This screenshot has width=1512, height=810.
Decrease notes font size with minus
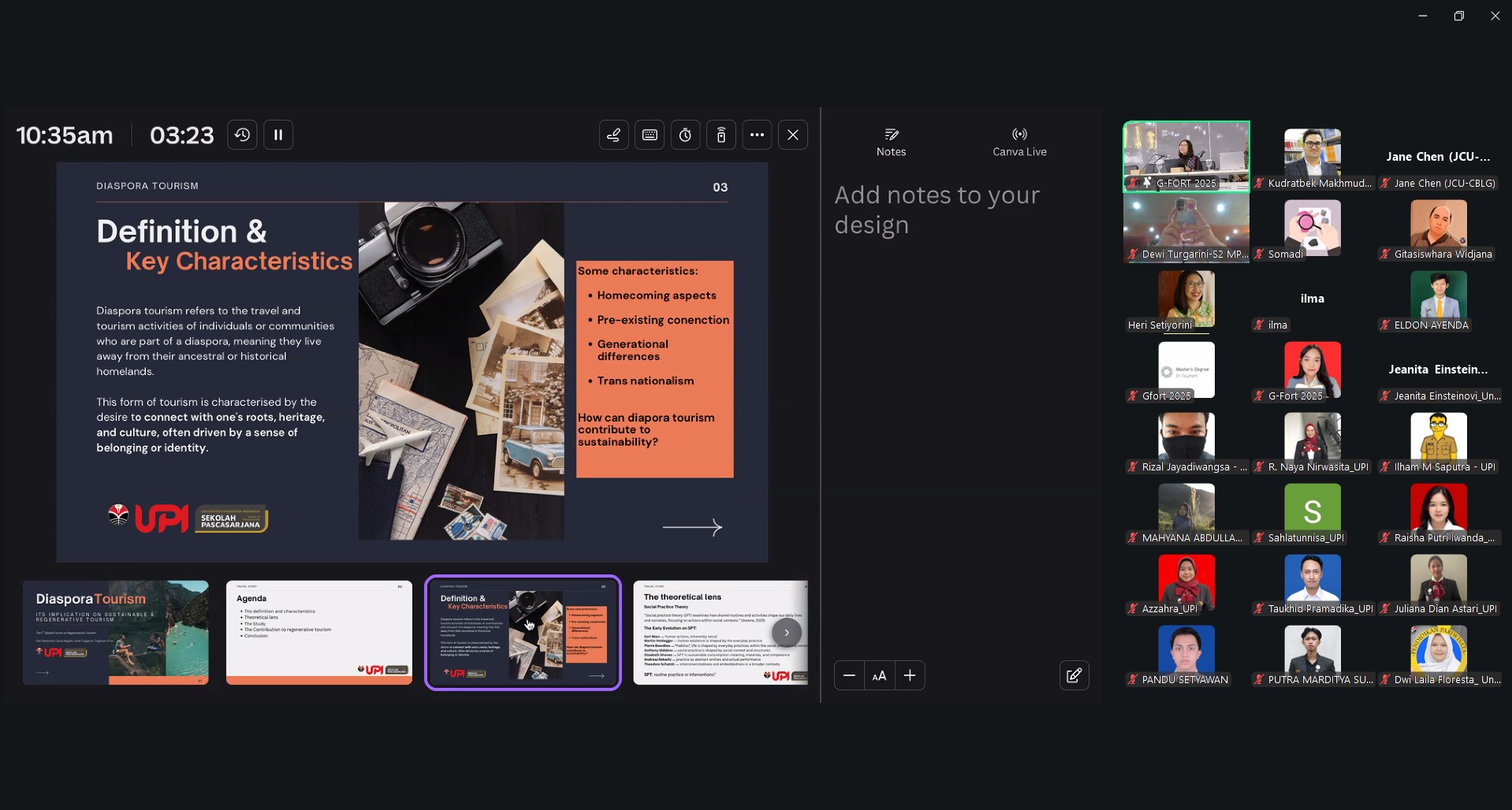coord(849,675)
